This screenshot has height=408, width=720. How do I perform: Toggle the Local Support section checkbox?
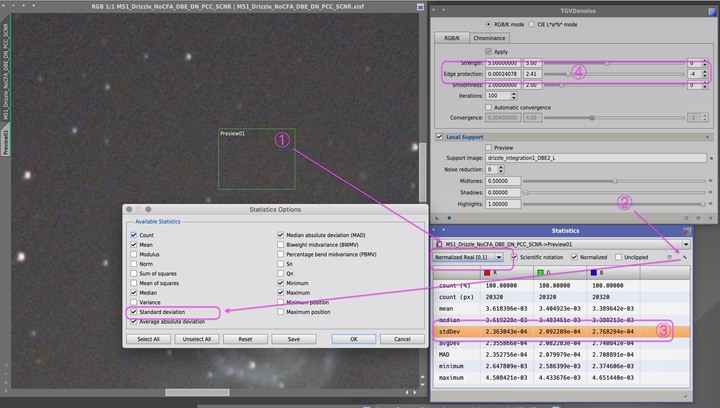point(439,137)
